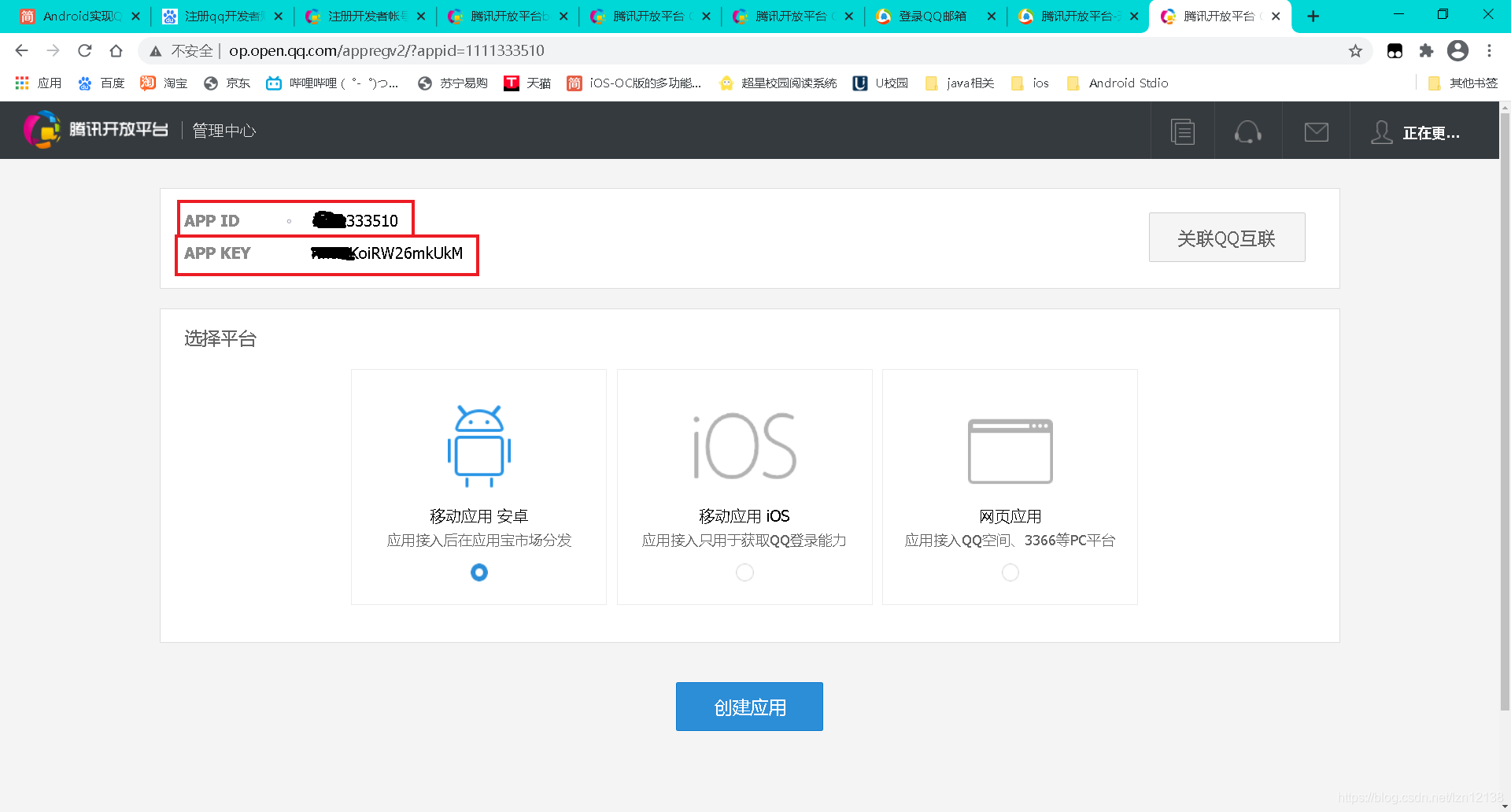Image resolution: width=1511 pixels, height=812 pixels.
Task: Open the apps grid bookmark icon
Action: click(22, 83)
